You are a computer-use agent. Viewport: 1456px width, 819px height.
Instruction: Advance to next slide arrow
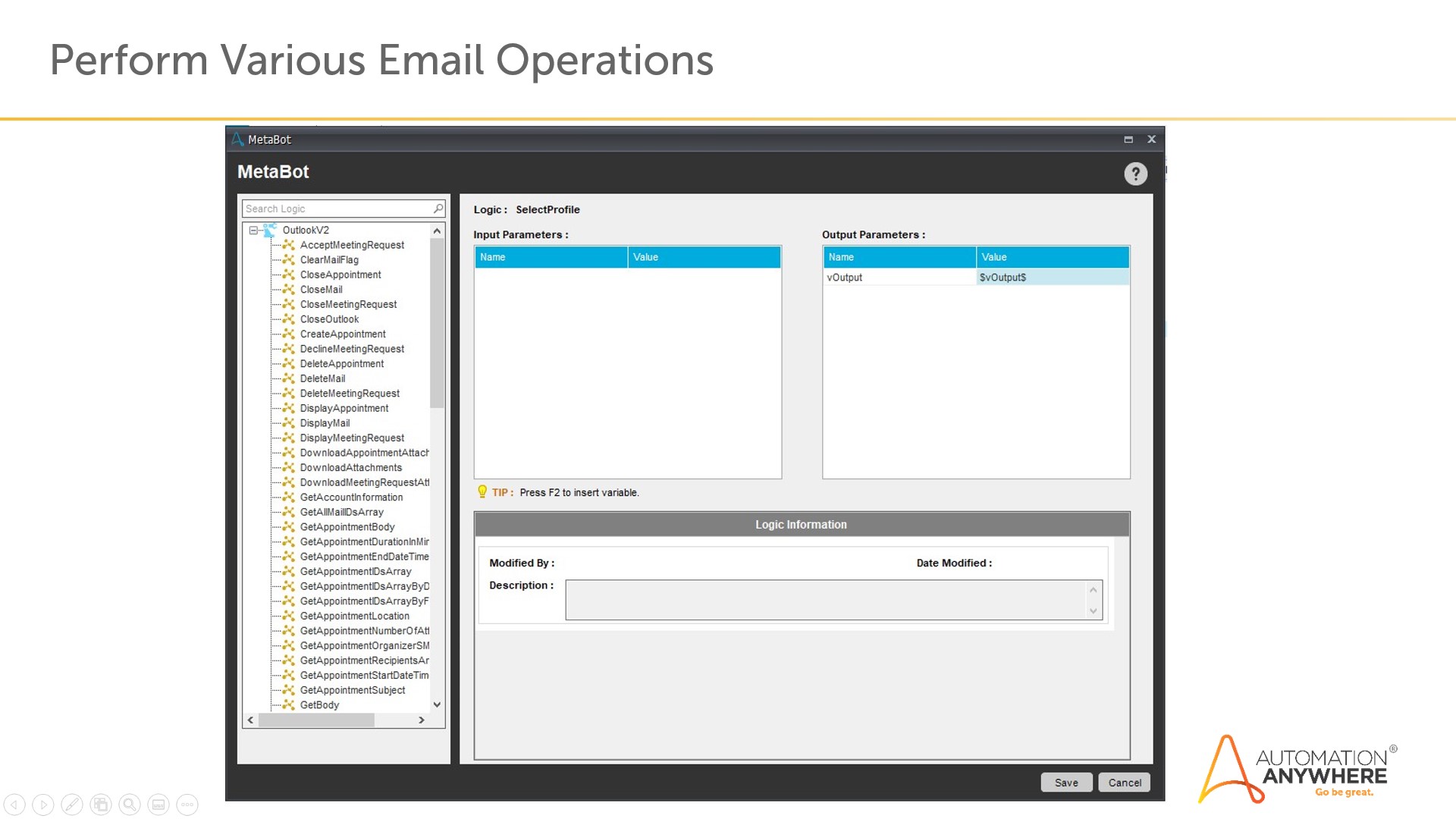pyautogui.click(x=43, y=804)
